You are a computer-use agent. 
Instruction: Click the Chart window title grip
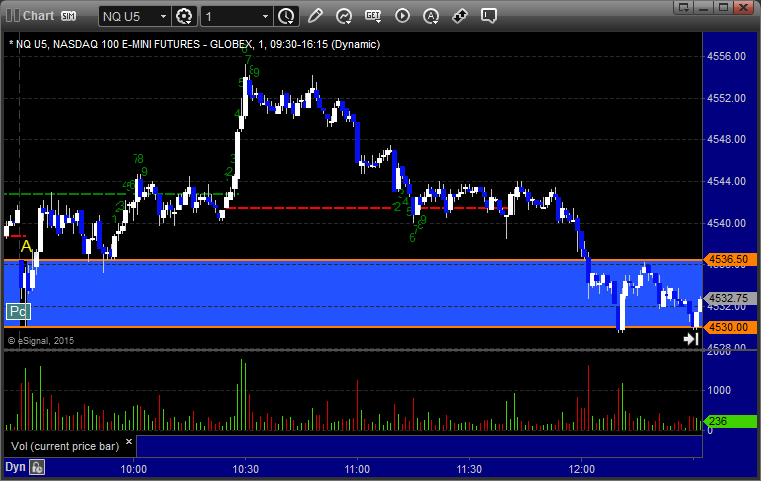click(x=13, y=16)
